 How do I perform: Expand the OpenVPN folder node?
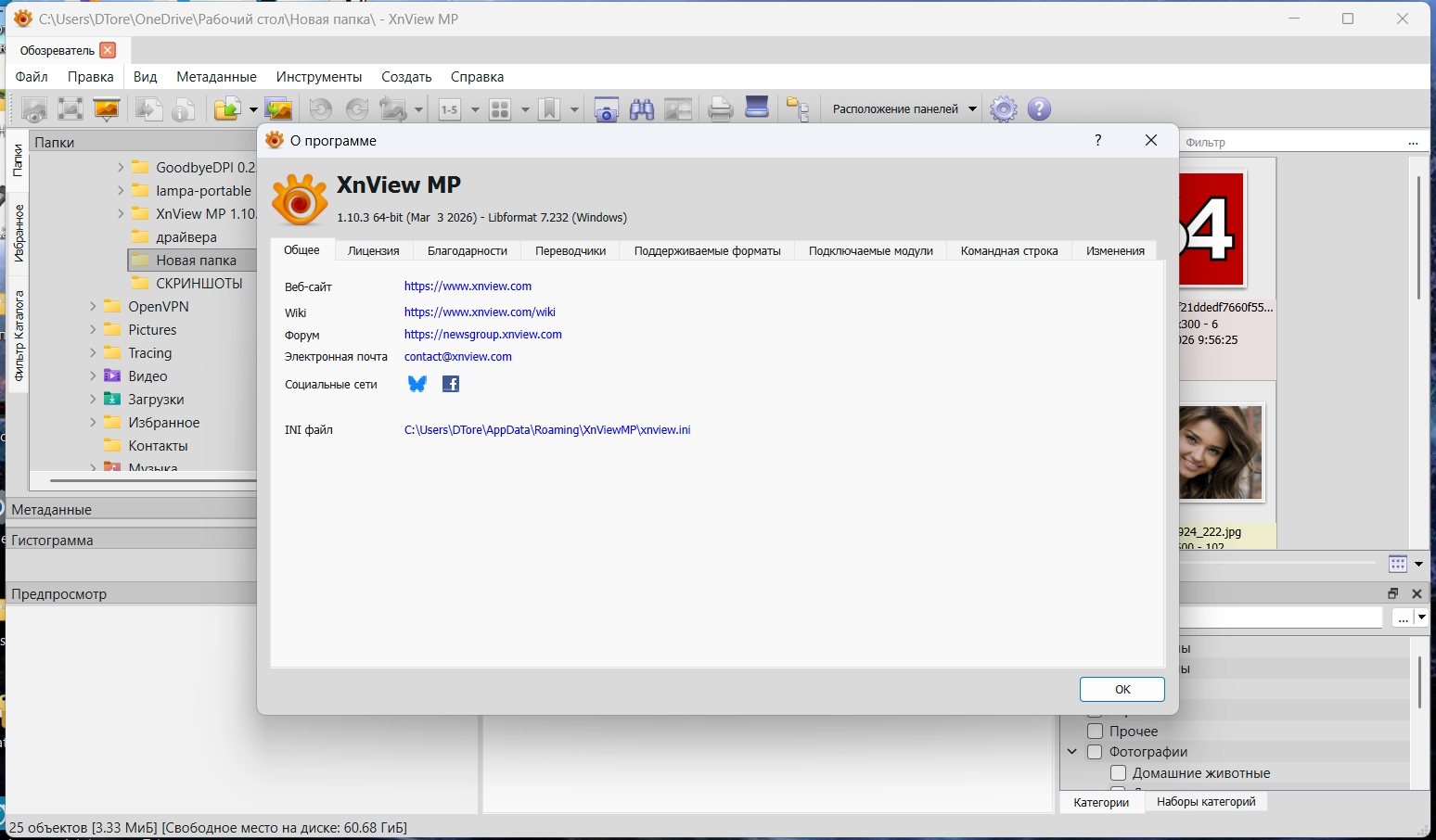pyautogui.click(x=93, y=307)
